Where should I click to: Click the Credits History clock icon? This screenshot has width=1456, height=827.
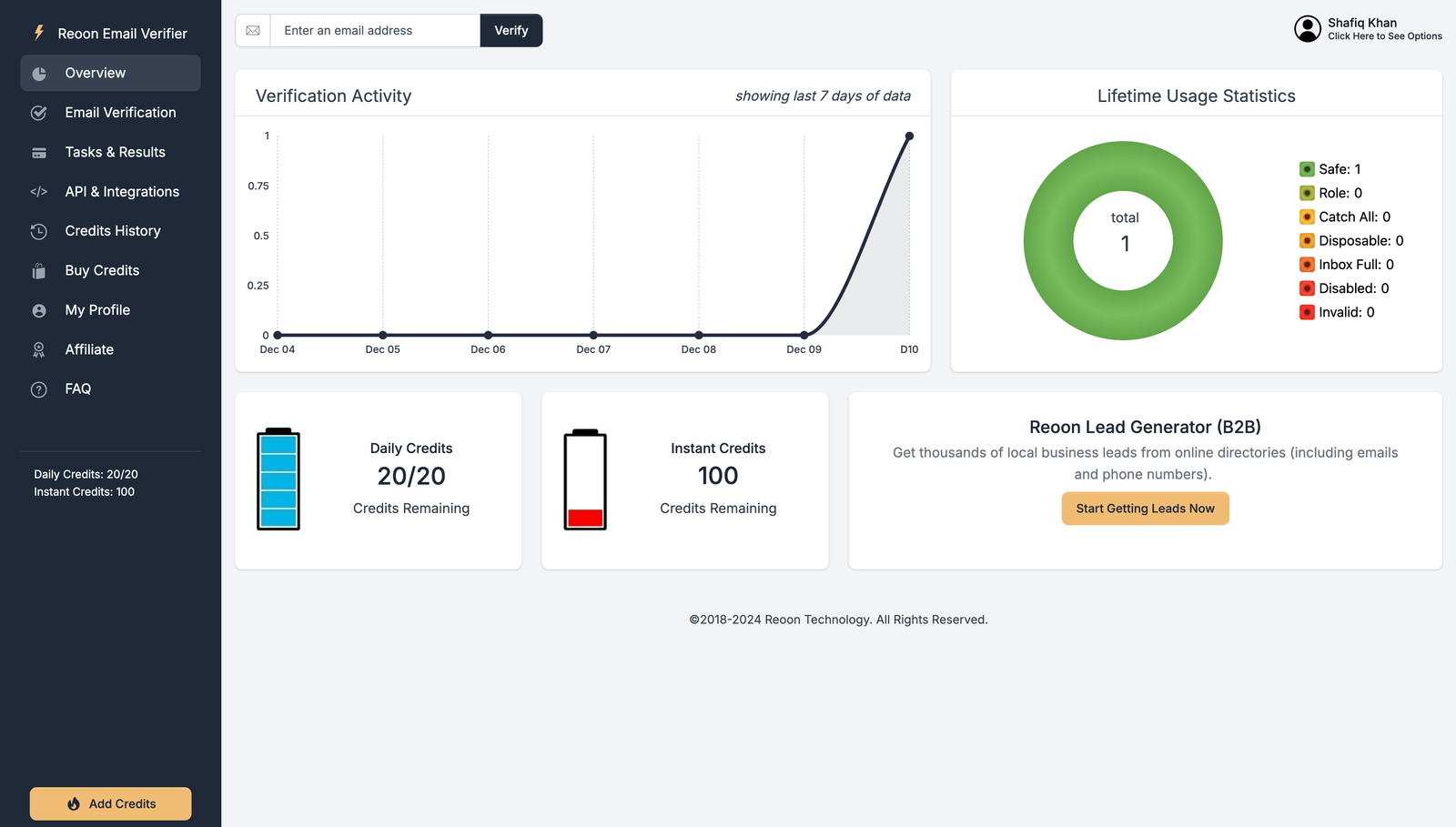[39, 231]
